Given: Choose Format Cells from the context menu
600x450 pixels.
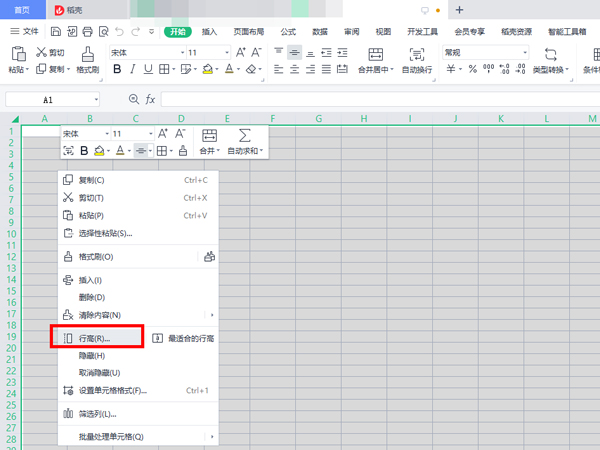Looking at the screenshot, I should [138, 390].
